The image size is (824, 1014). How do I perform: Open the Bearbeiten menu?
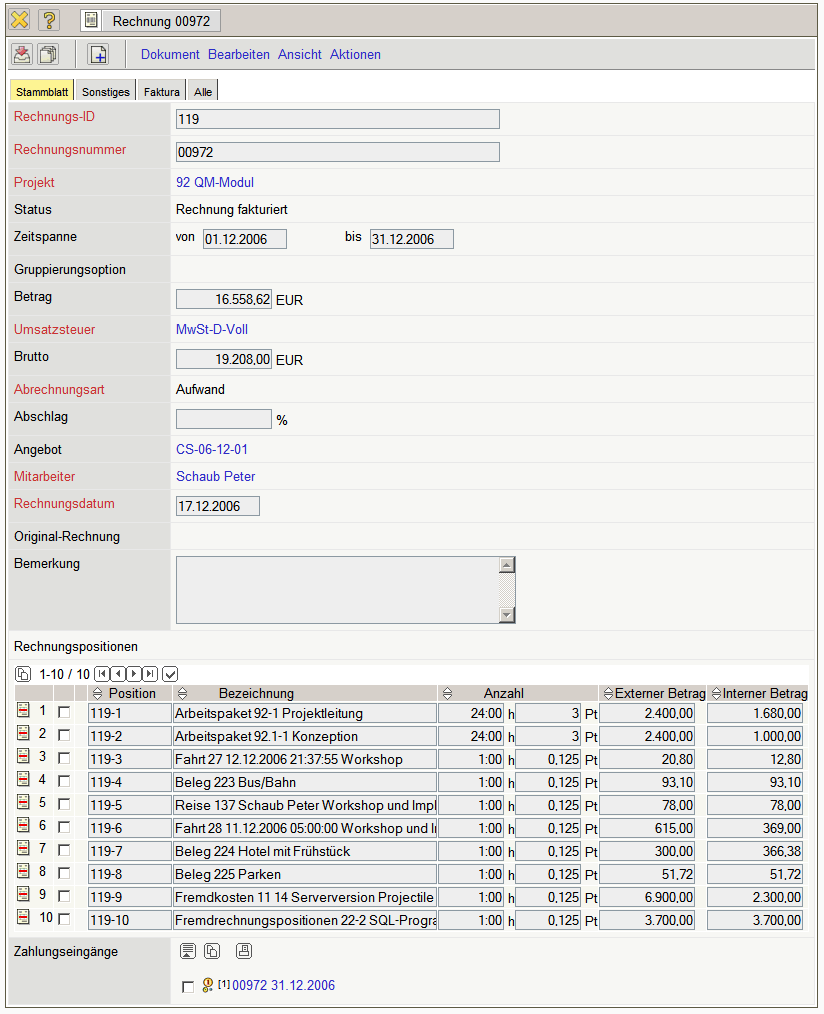238,55
